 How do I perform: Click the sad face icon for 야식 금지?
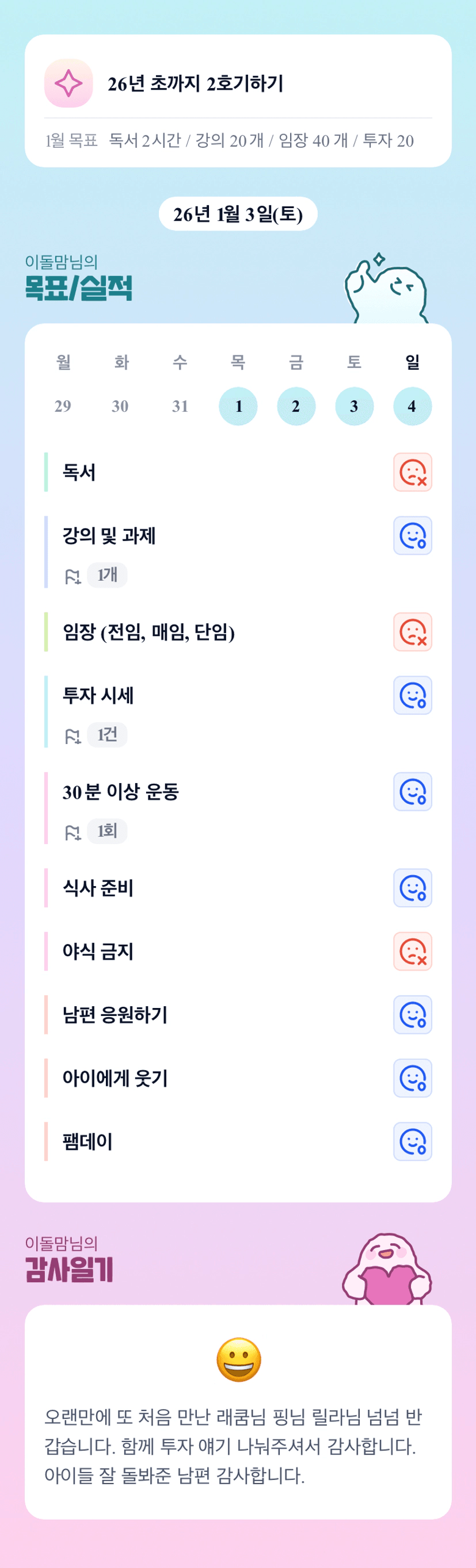[413, 952]
